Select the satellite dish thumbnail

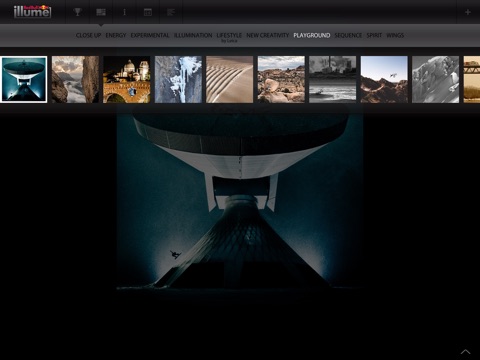point(24,79)
